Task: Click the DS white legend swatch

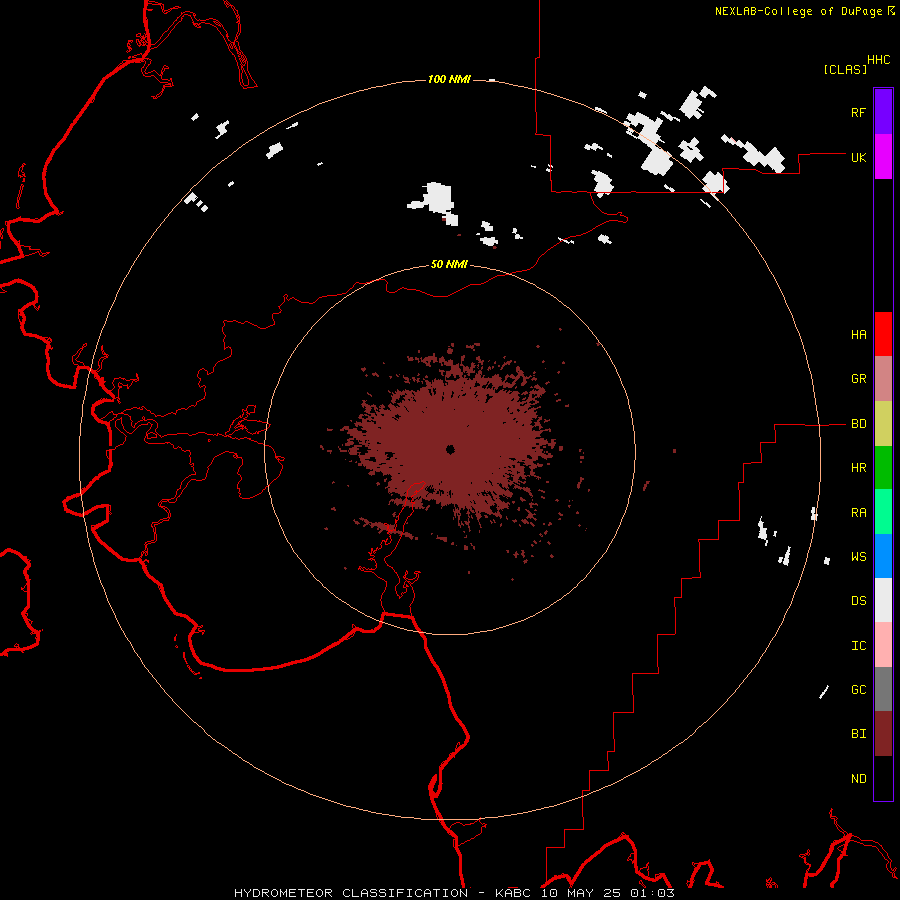Action: click(x=883, y=600)
